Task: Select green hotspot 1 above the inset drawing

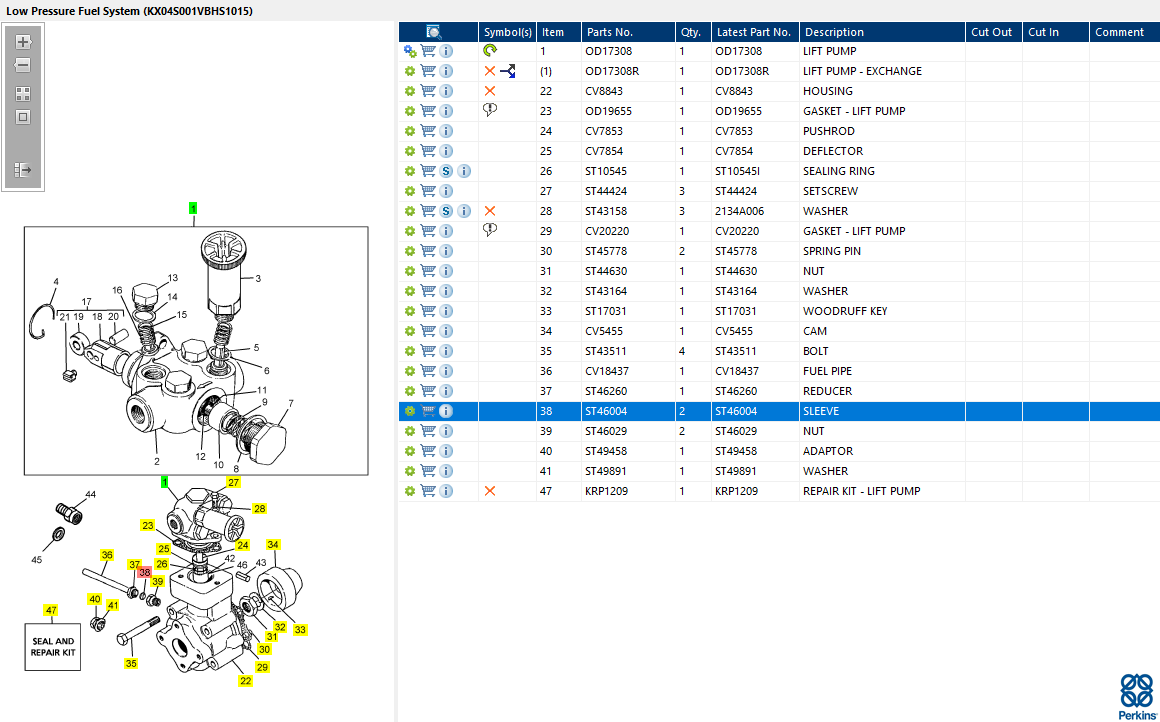Action: point(193,209)
